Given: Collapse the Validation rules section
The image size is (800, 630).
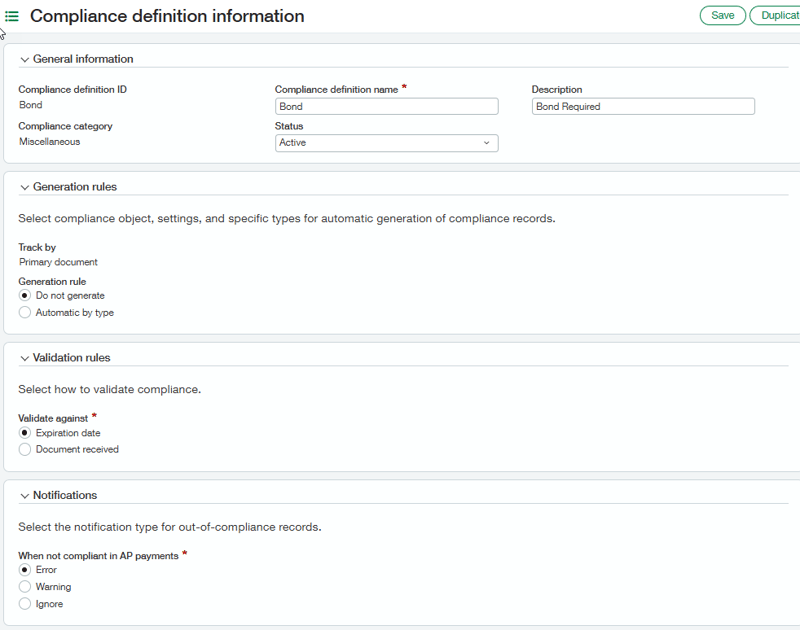Looking at the screenshot, I should point(25,358).
